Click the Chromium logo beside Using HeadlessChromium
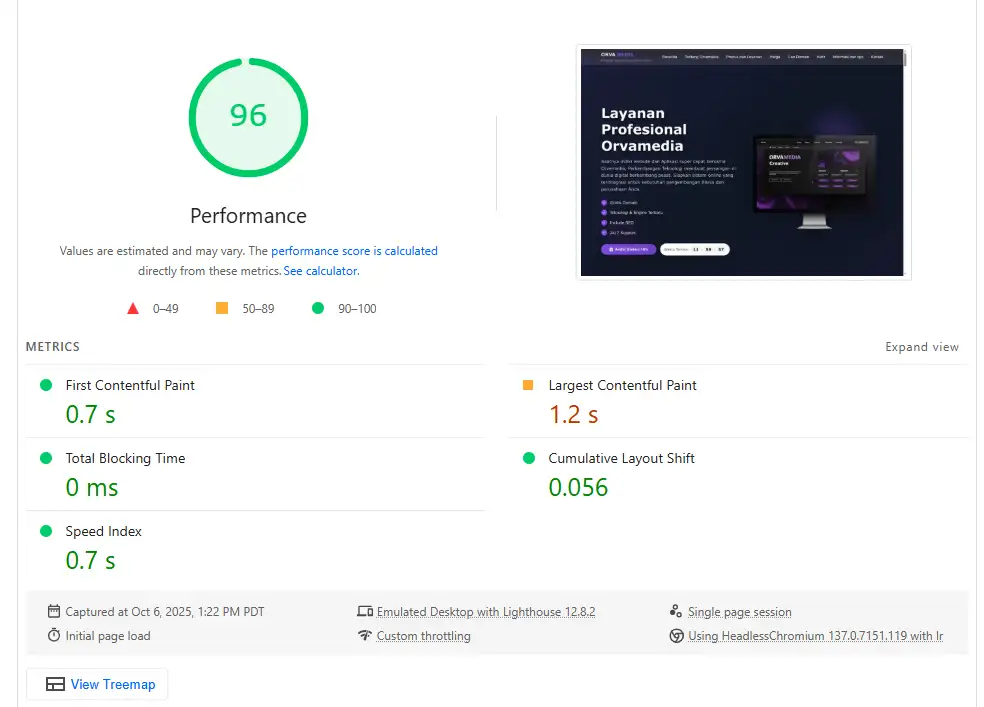 click(x=679, y=635)
